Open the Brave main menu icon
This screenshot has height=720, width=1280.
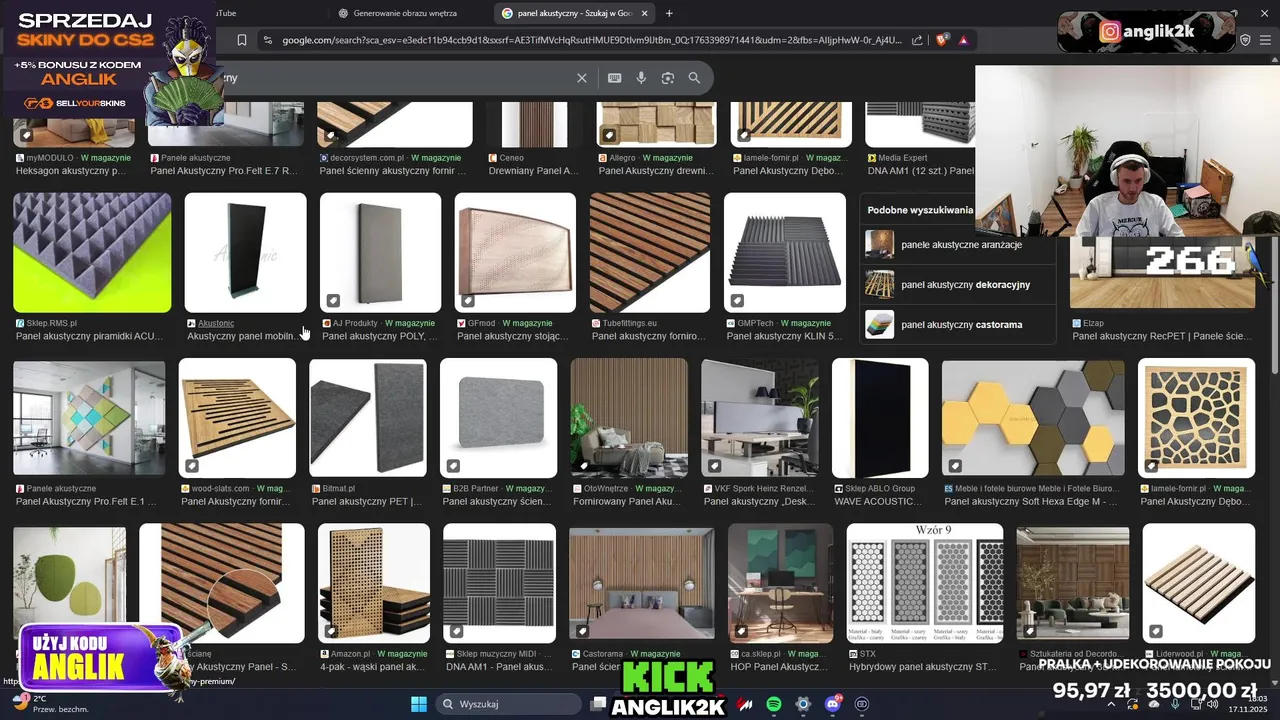coord(1265,40)
